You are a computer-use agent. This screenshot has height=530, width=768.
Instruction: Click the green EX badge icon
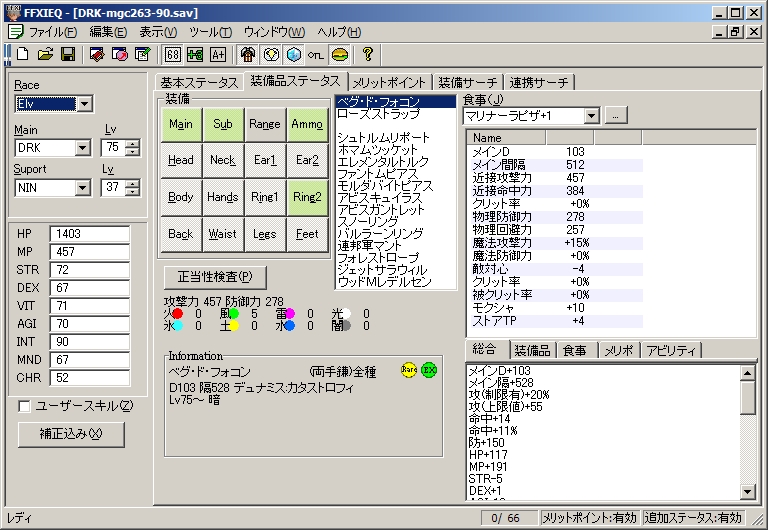tap(429, 370)
